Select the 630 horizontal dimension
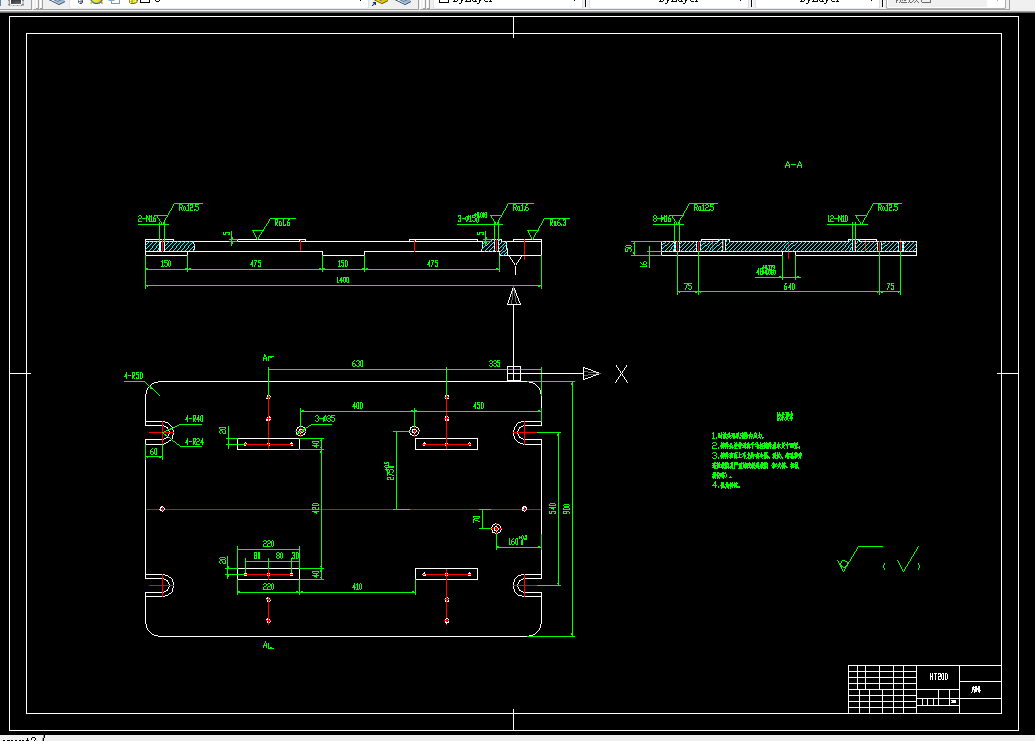 click(357, 364)
